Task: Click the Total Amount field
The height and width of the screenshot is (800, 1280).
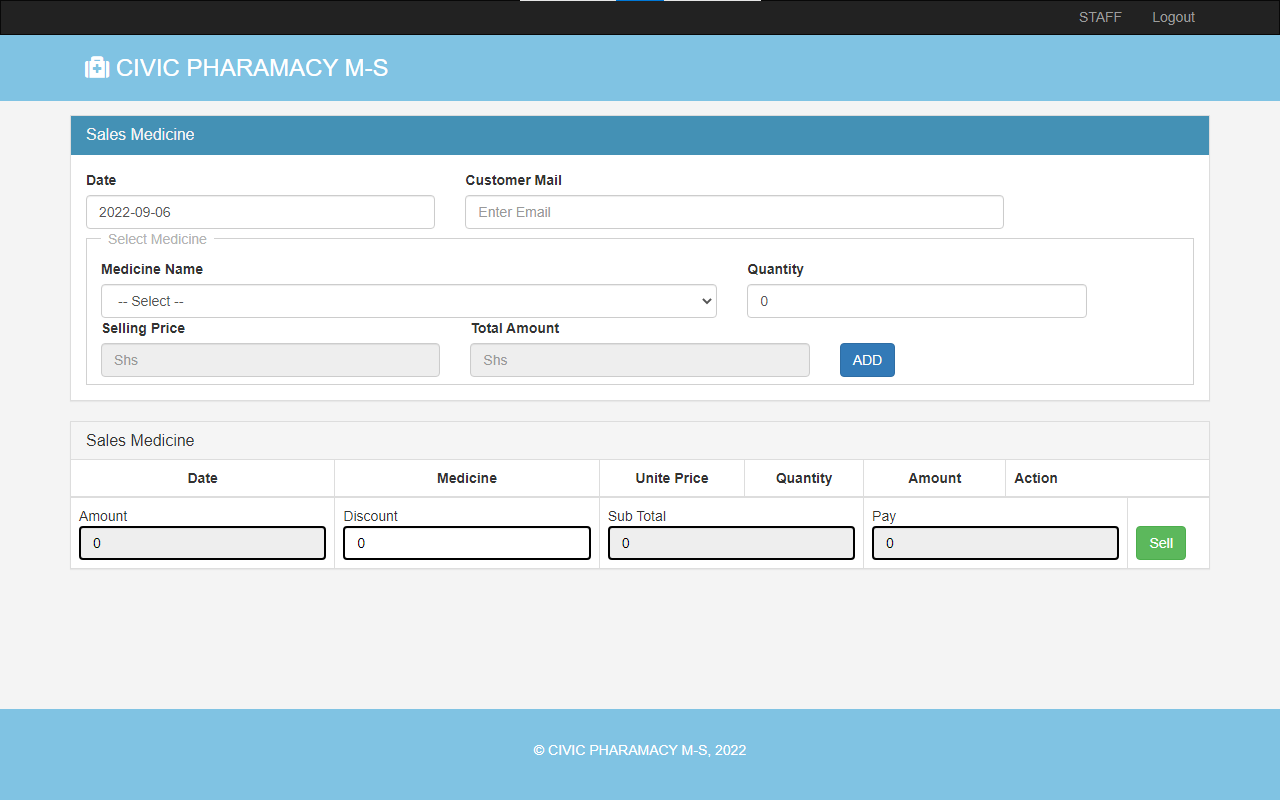Action: (639, 359)
